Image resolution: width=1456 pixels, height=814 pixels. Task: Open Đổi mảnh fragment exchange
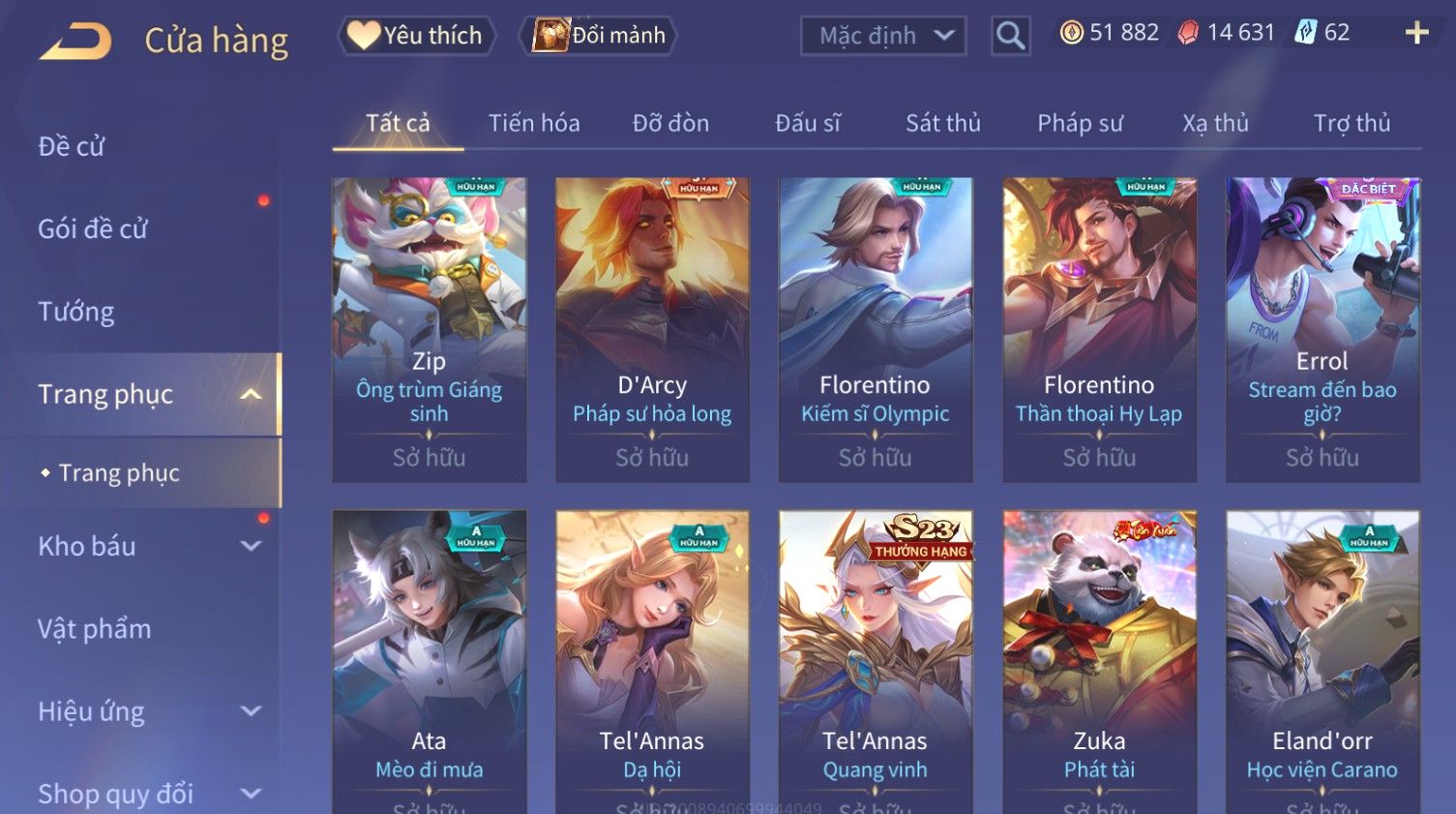598,36
